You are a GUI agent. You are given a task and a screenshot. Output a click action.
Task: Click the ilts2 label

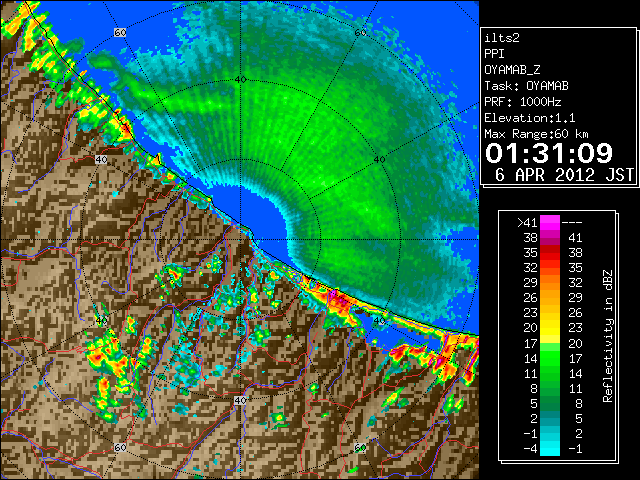click(502, 38)
